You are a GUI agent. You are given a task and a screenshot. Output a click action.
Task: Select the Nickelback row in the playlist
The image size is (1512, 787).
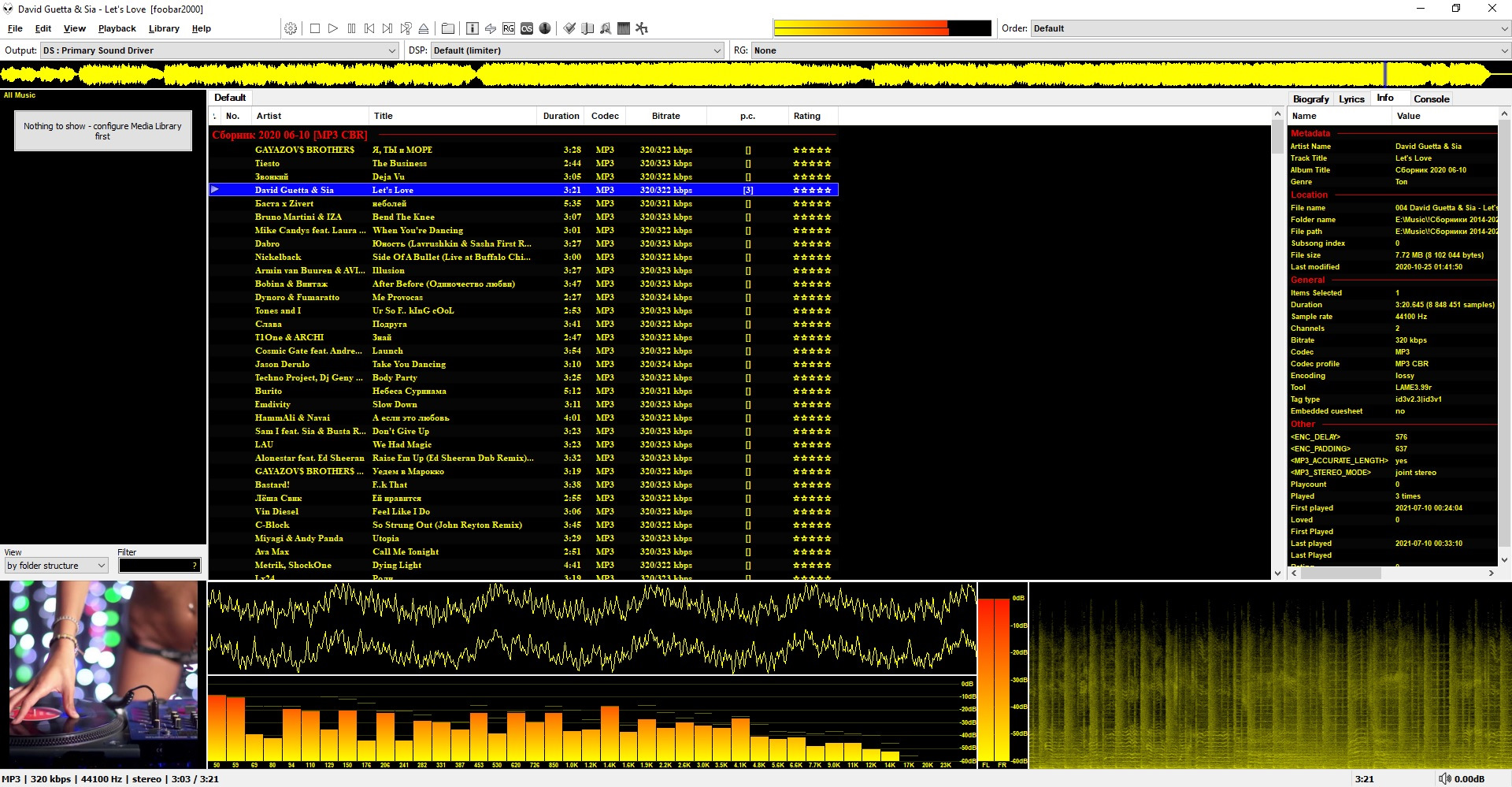coord(524,257)
